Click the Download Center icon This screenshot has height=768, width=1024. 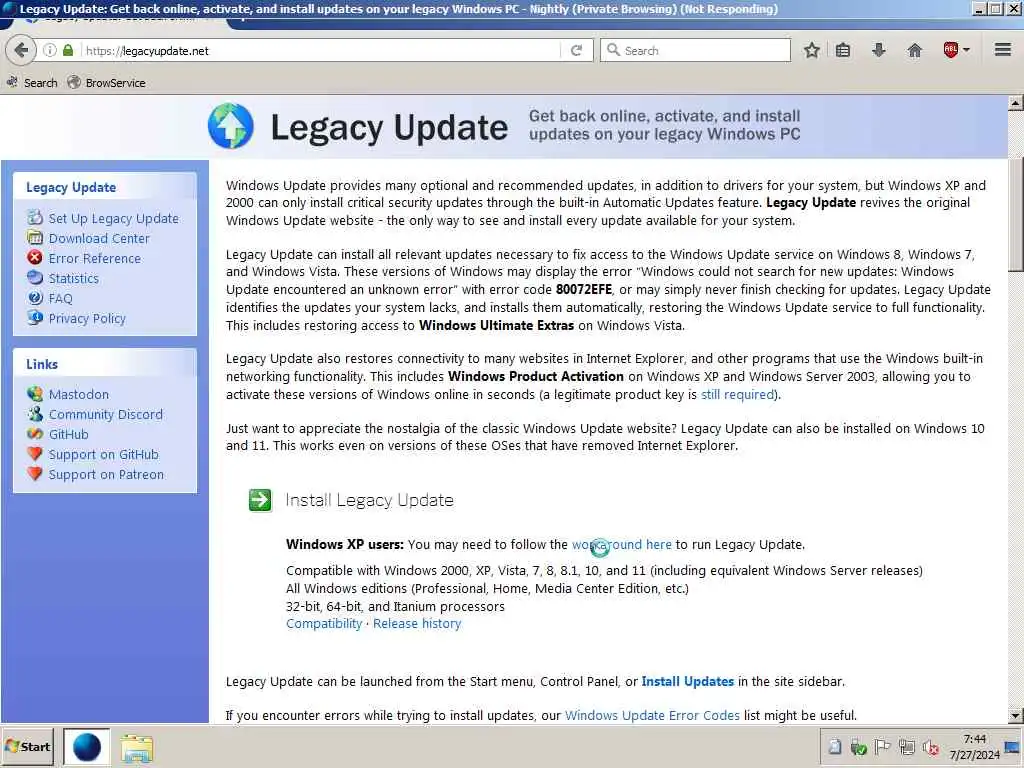coord(35,238)
